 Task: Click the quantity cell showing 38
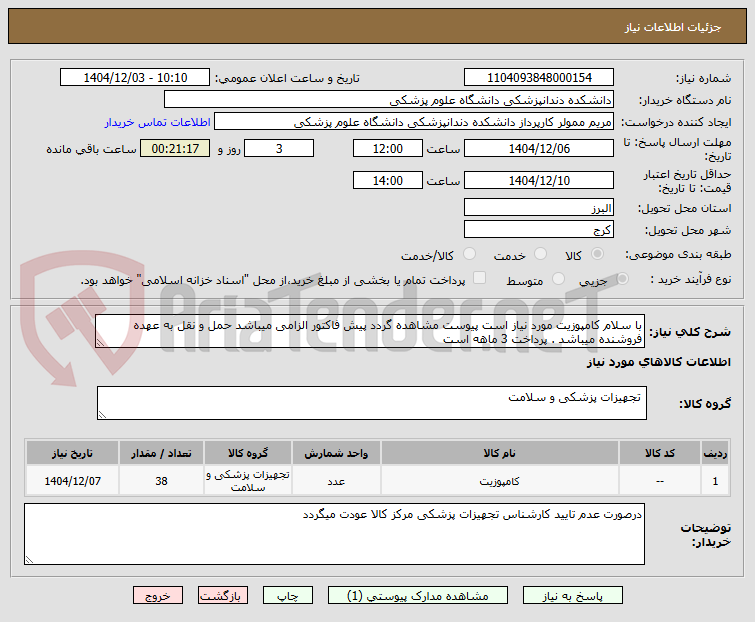(161, 480)
